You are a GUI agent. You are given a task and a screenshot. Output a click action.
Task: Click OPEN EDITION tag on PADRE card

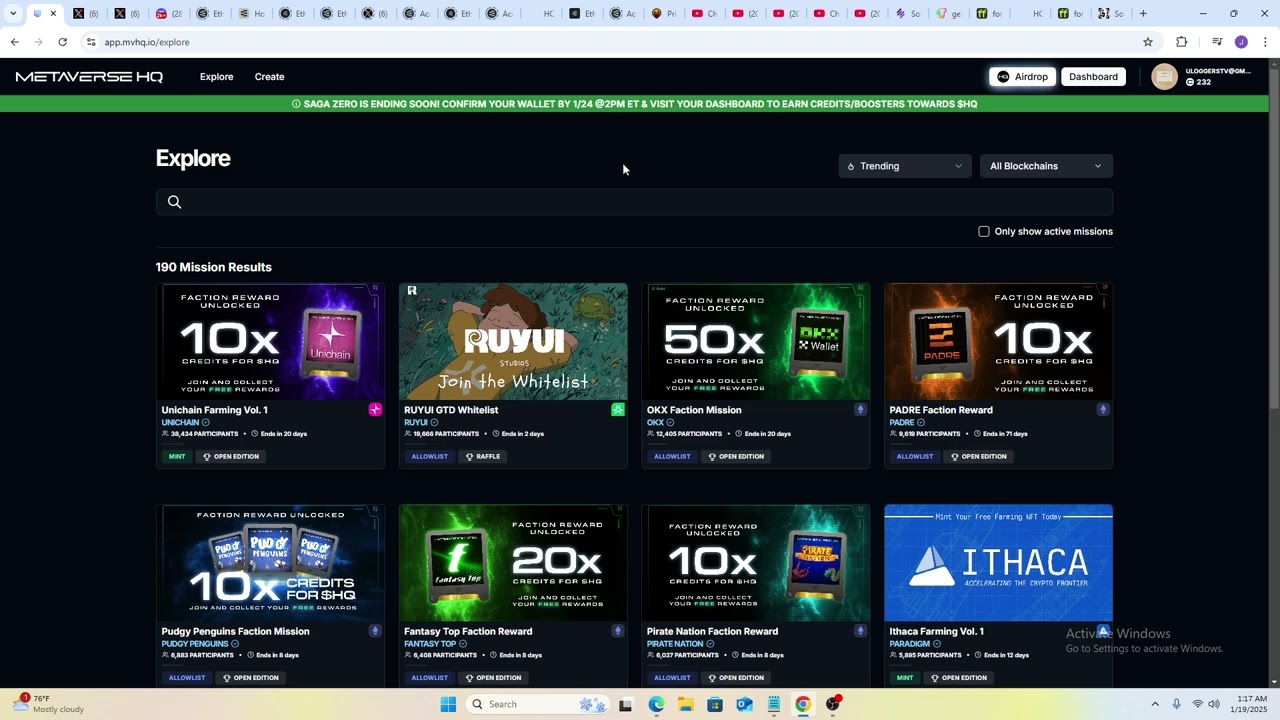pos(978,456)
